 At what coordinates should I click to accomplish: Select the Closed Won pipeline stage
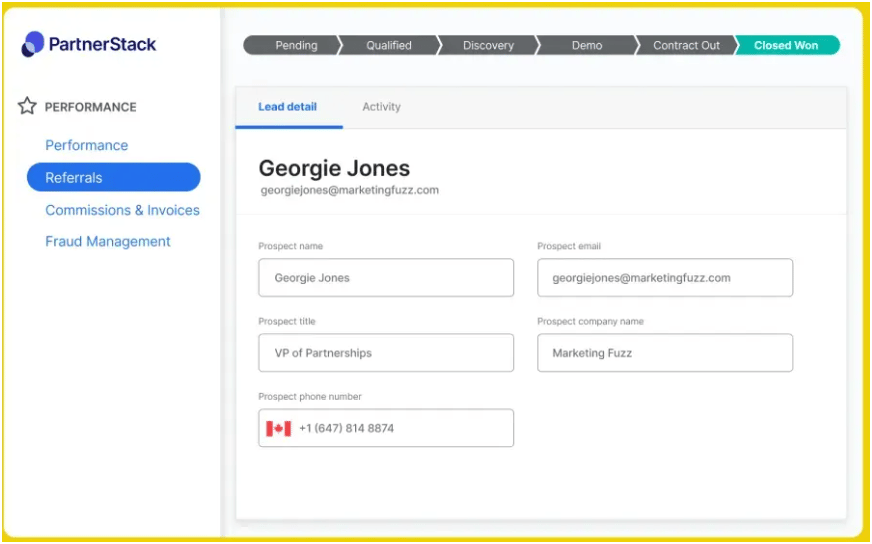pyautogui.click(x=786, y=45)
